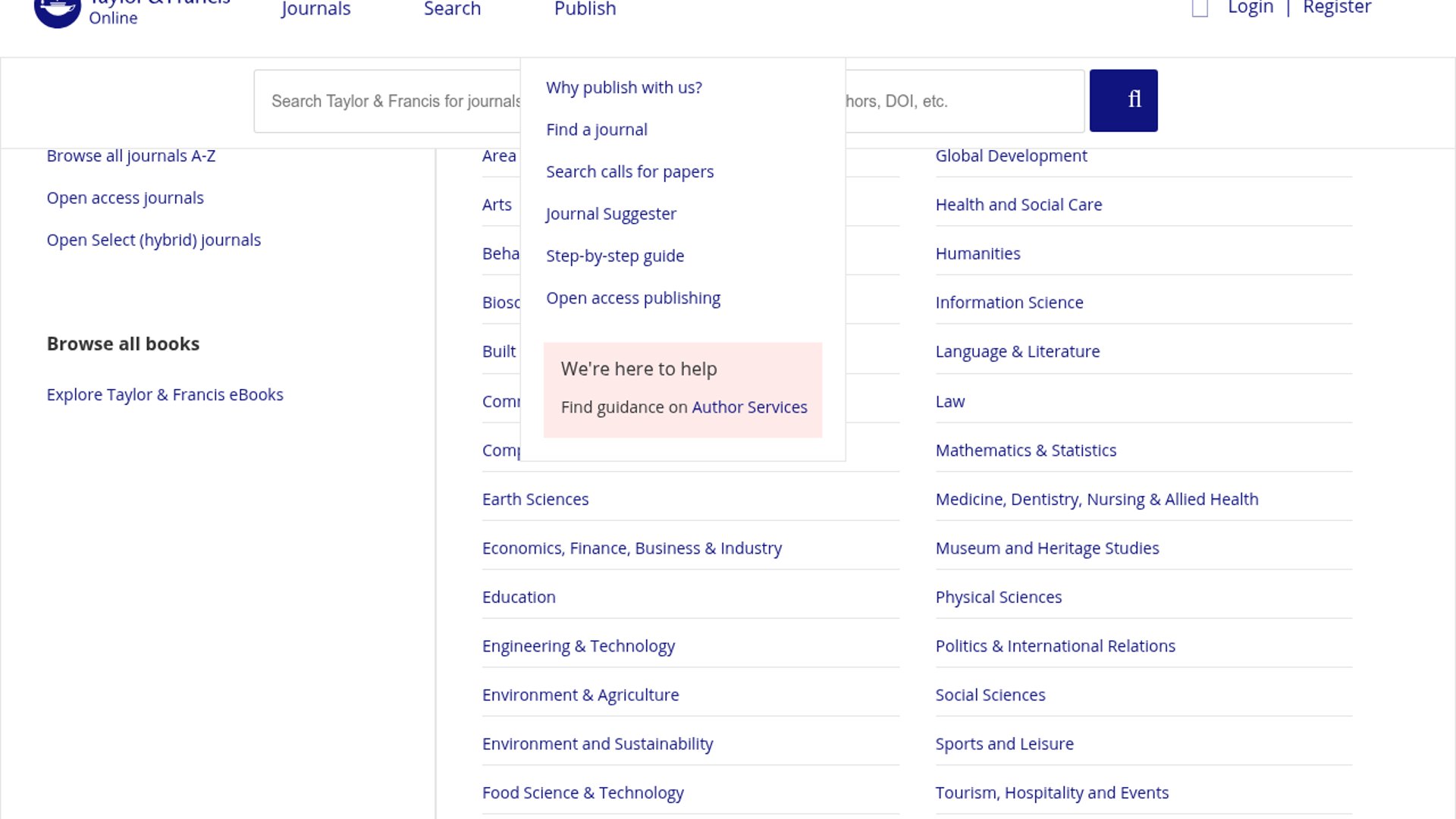Choose 'Journal Suggester' from Publish menu
1456x819 pixels.
coord(610,214)
